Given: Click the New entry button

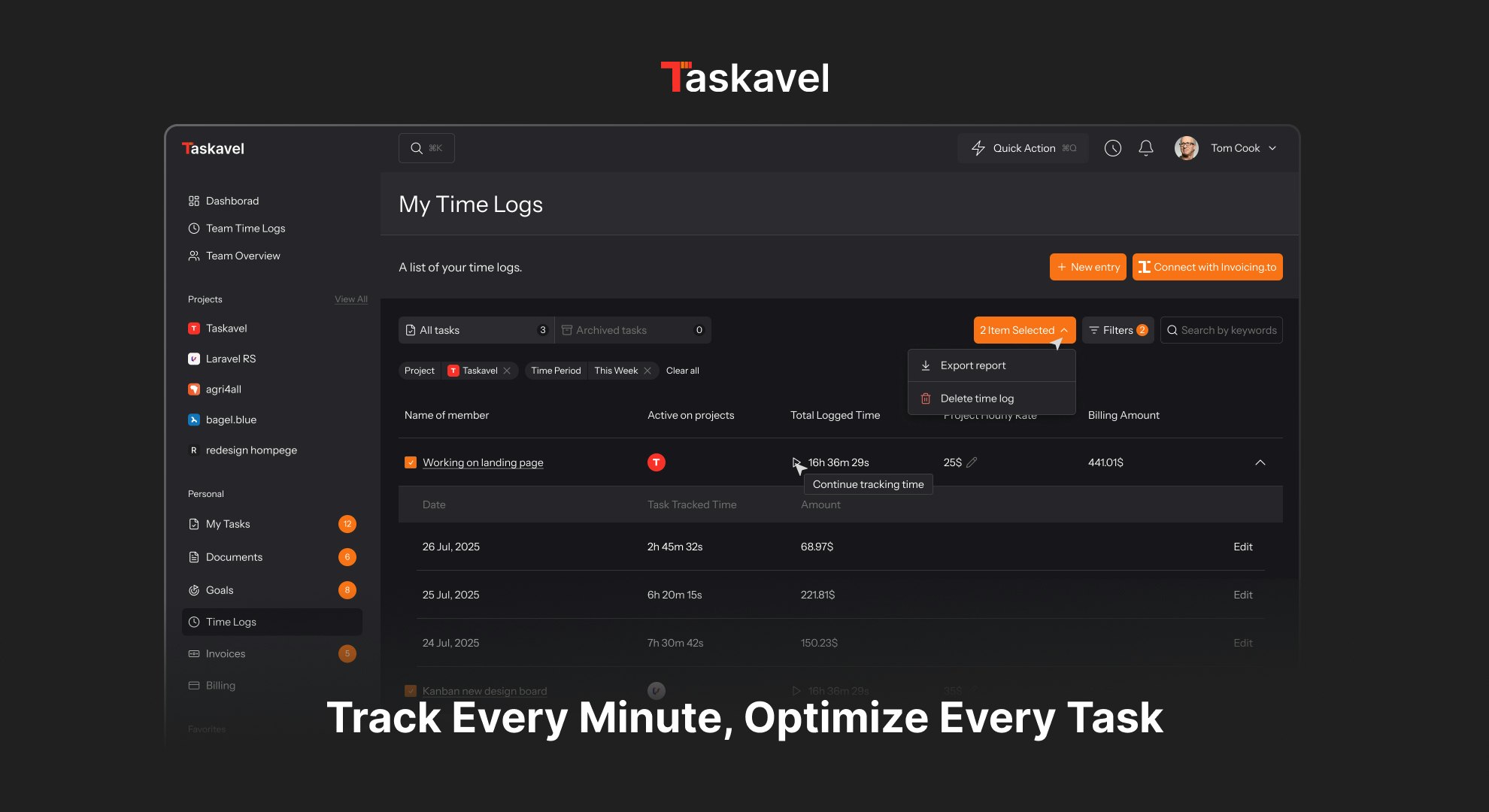Looking at the screenshot, I should click(1087, 267).
